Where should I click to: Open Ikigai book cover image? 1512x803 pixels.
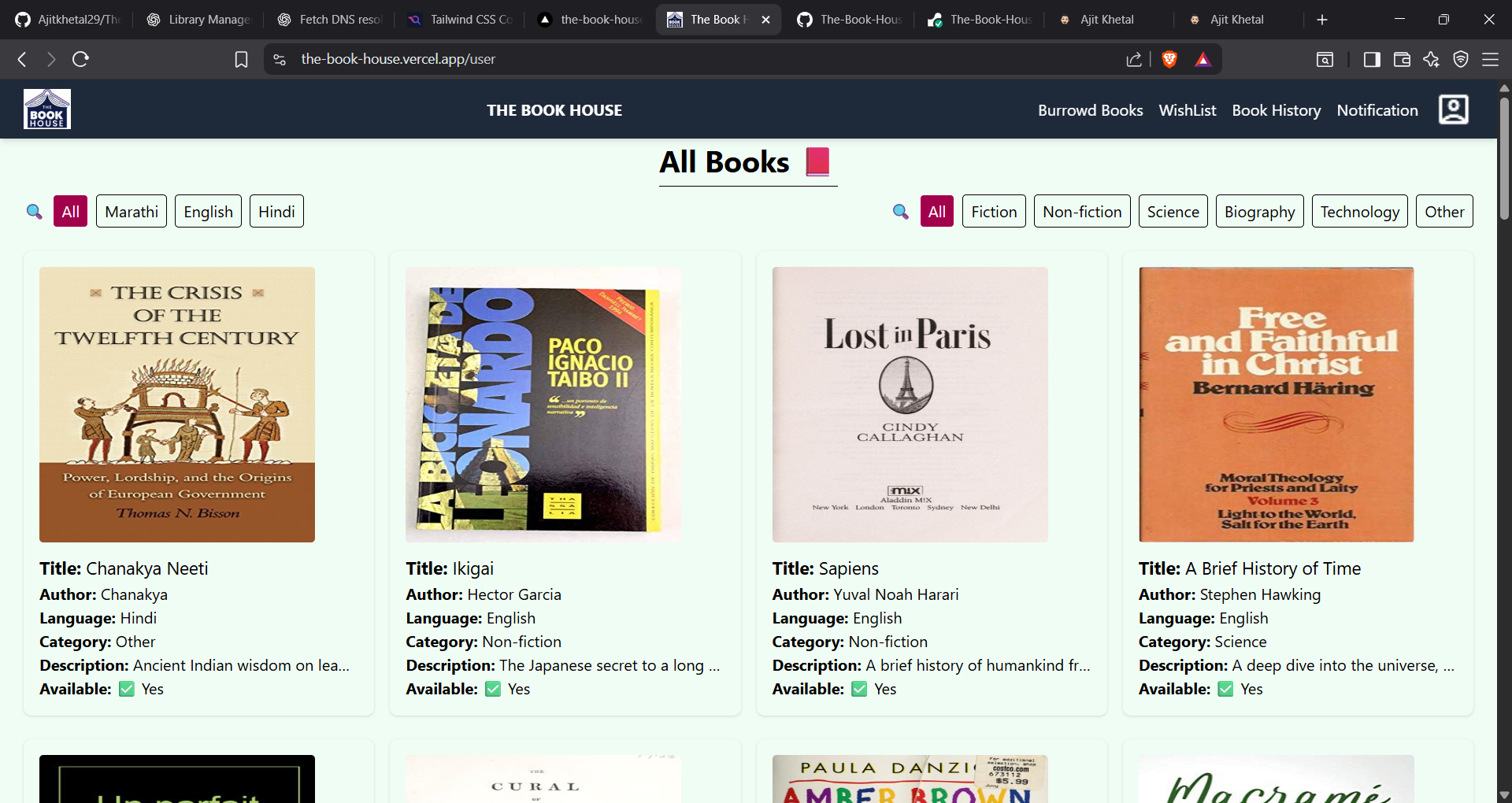[x=543, y=405]
